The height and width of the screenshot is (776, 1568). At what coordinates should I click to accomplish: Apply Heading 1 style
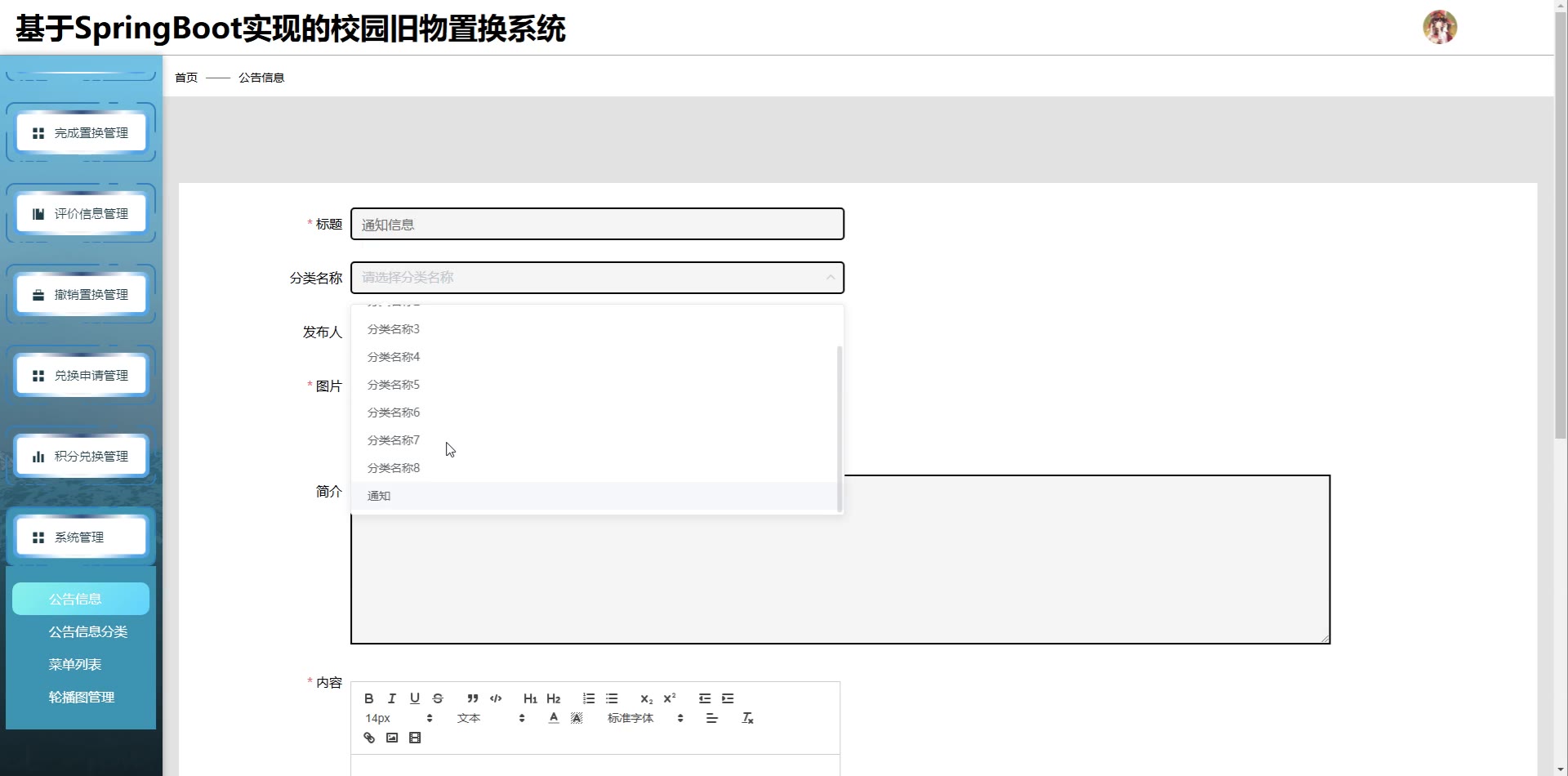531,698
